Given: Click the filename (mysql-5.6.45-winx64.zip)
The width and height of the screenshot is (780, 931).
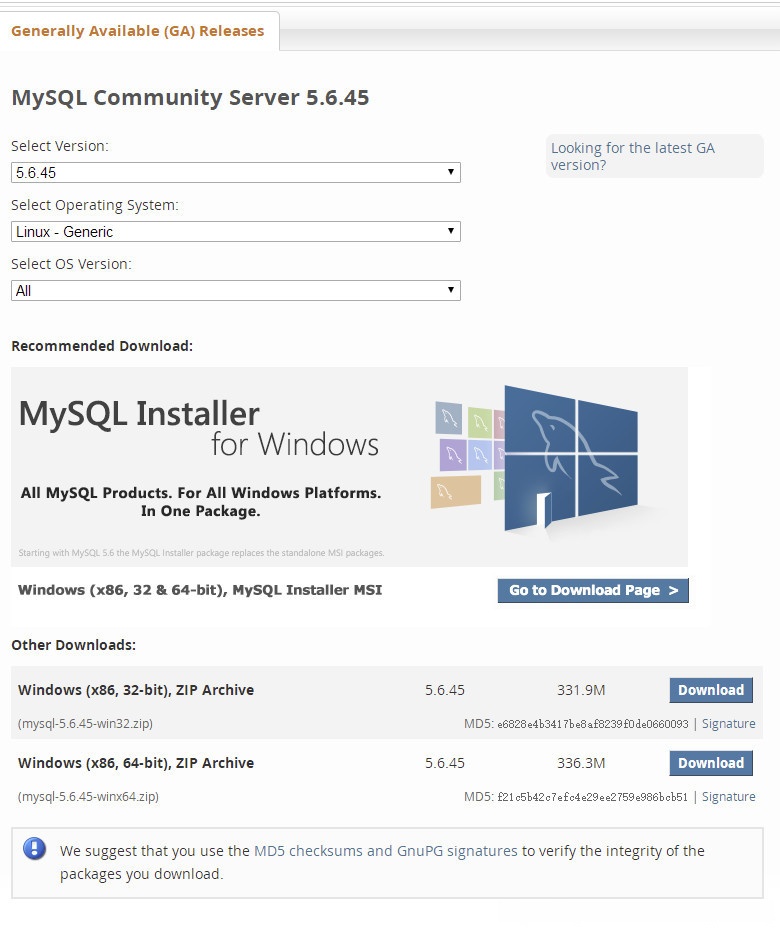Looking at the screenshot, I should pyautogui.click(x=88, y=797).
